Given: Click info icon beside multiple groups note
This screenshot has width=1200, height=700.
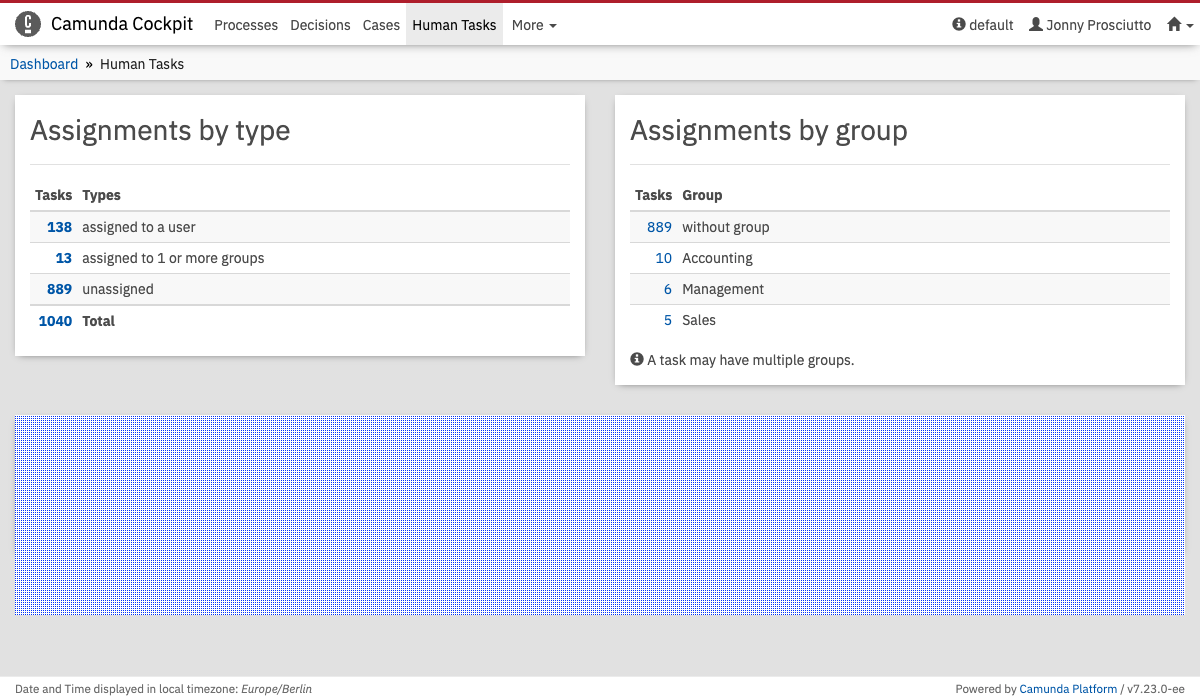Looking at the screenshot, I should click(x=637, y=359).
